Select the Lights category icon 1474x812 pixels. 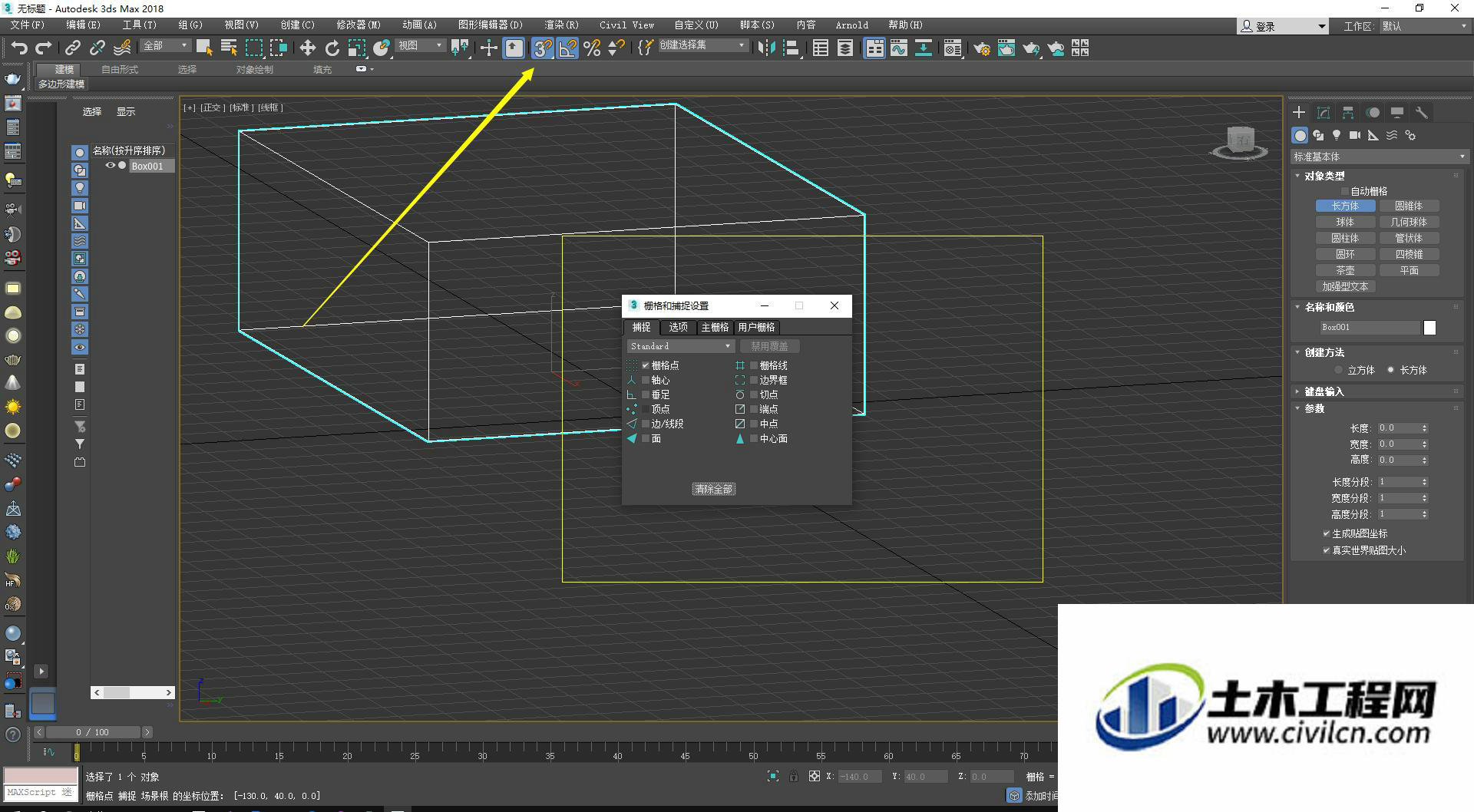click(x=1337, y=135)
